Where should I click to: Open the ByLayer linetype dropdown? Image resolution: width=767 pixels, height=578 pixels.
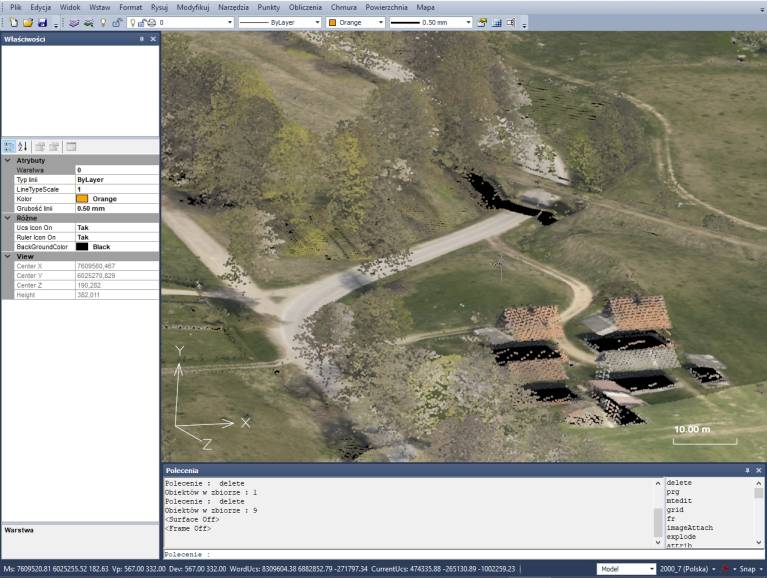tap(317, 22)
